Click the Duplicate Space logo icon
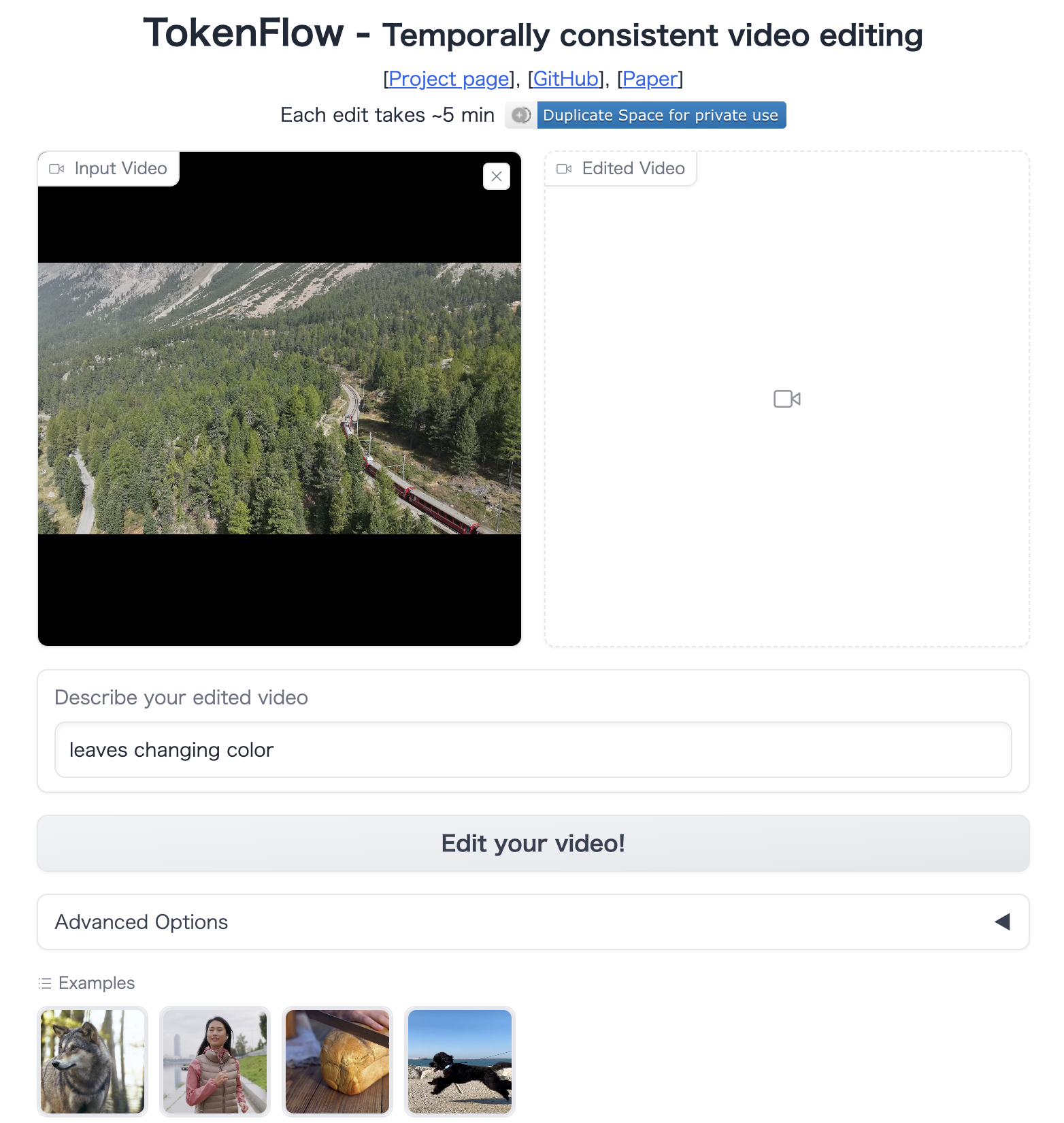Image resolution: width=1064 pixels, height=1123 pixels. [521, 115]
